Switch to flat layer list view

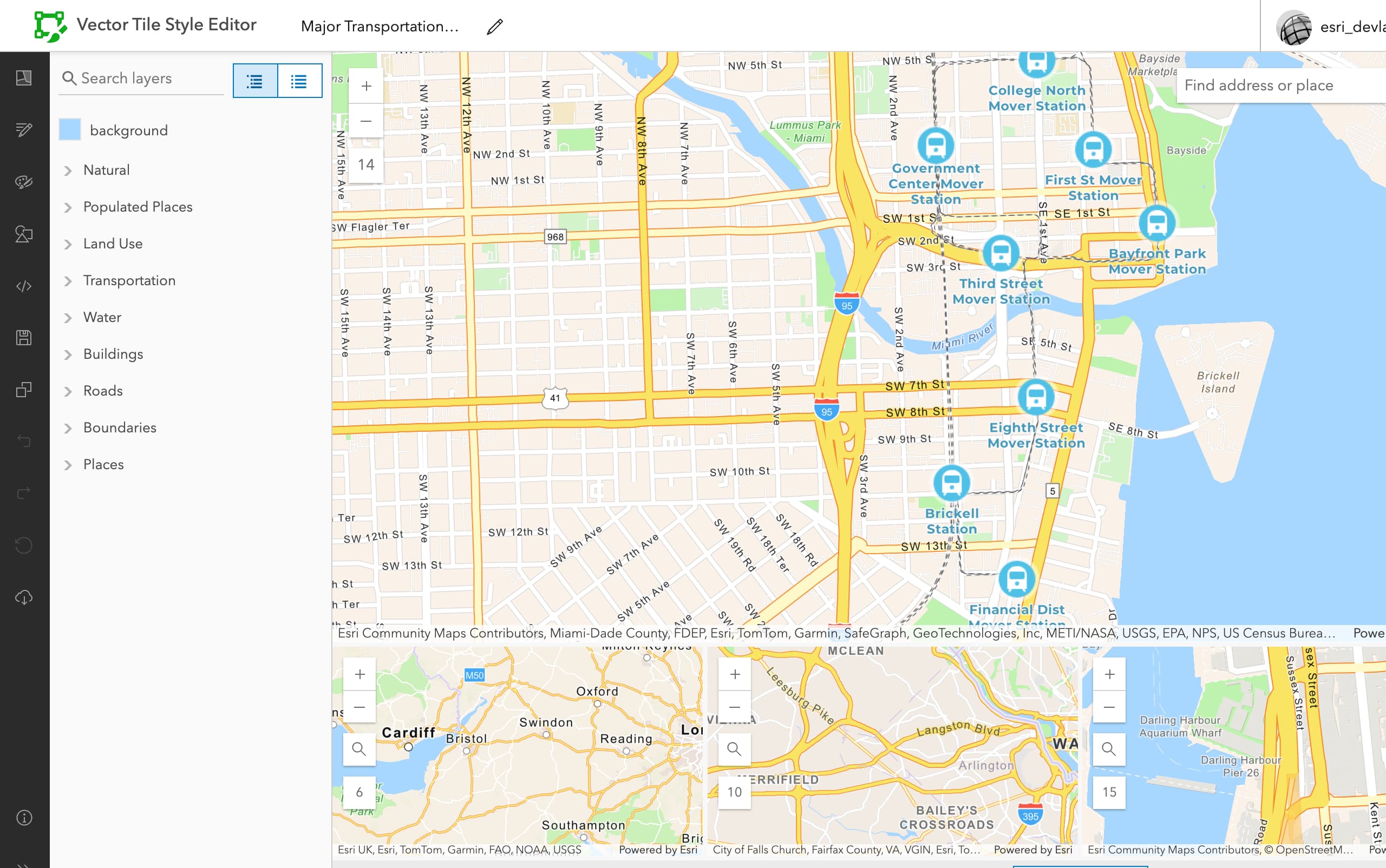click(x=299, y=81)
